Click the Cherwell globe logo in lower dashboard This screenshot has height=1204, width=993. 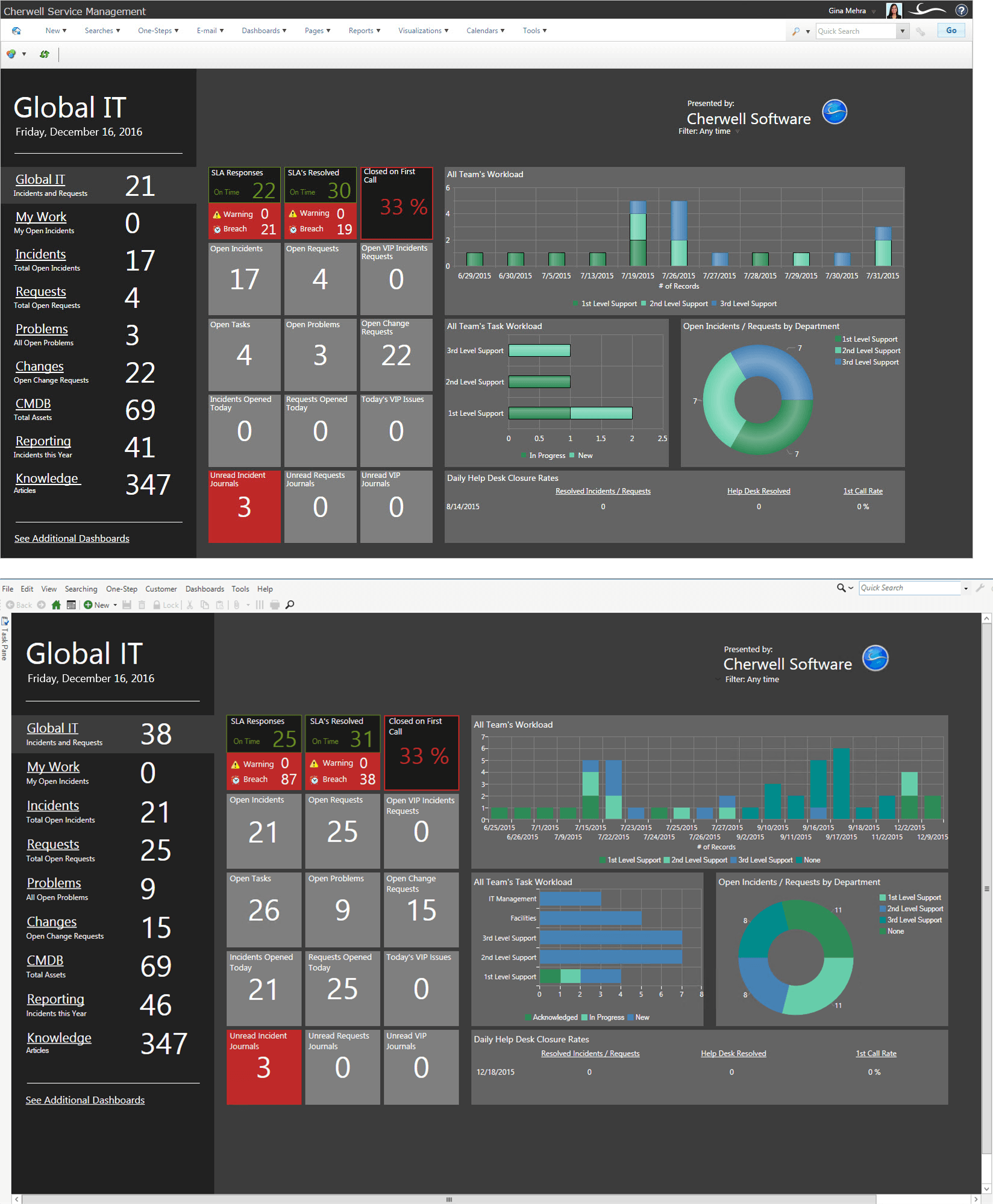click(x=876, y=658)
